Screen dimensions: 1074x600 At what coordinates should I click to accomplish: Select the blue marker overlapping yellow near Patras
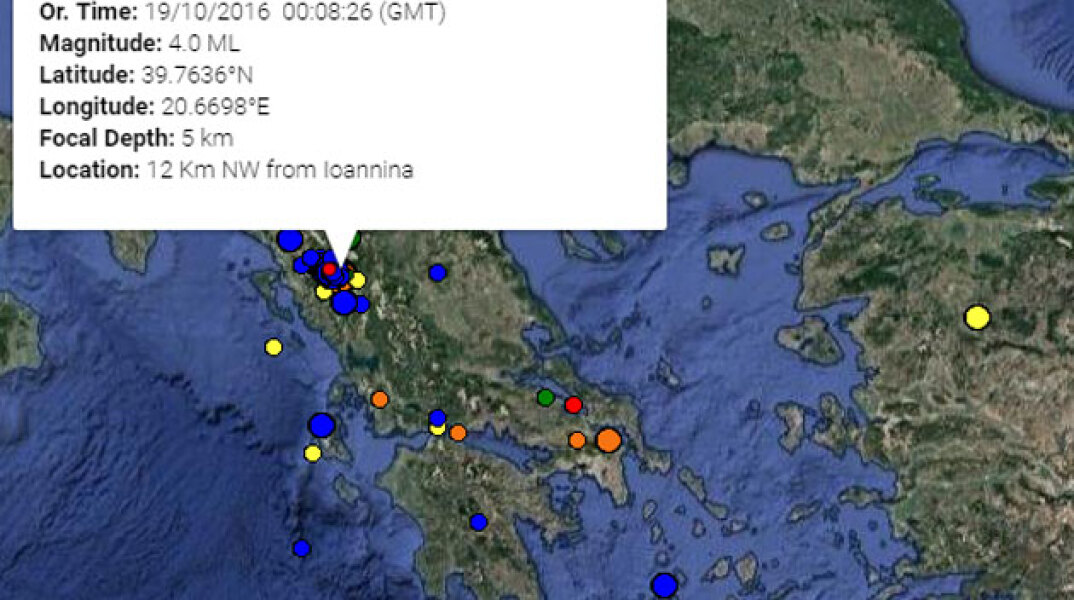click(x=437, y=417)
